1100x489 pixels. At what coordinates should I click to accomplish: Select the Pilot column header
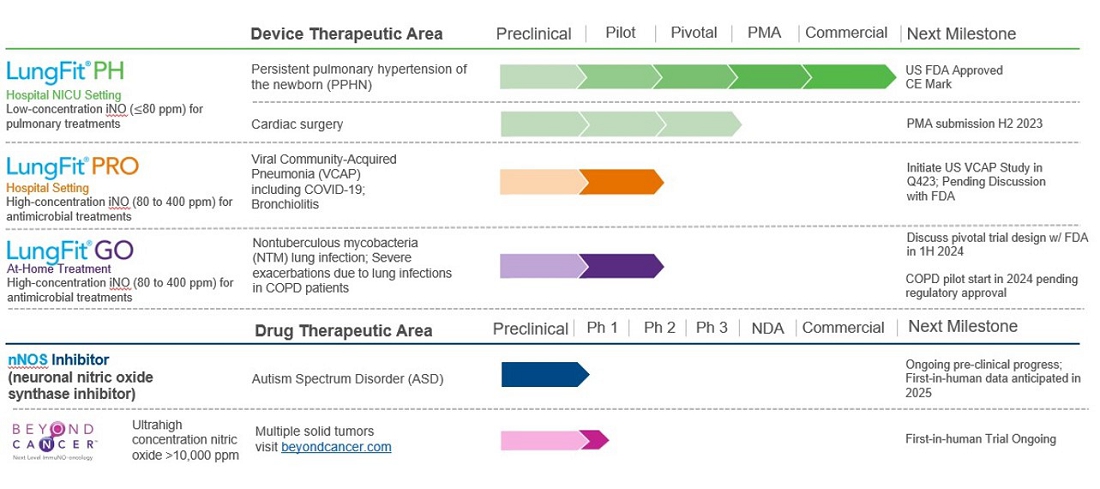tap(620, 33)
